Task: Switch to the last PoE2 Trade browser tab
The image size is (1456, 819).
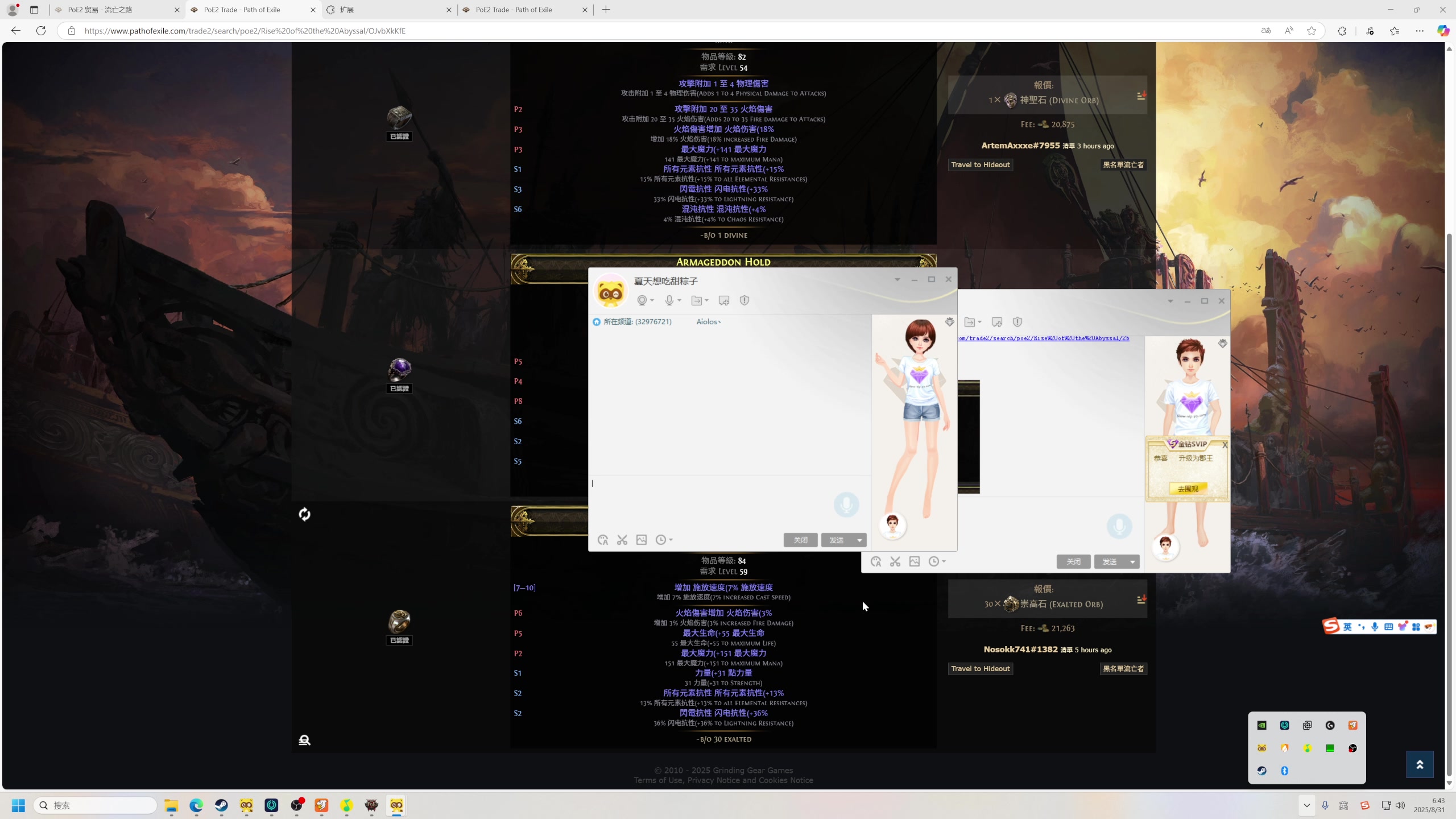Action: [x=526, y=10]
